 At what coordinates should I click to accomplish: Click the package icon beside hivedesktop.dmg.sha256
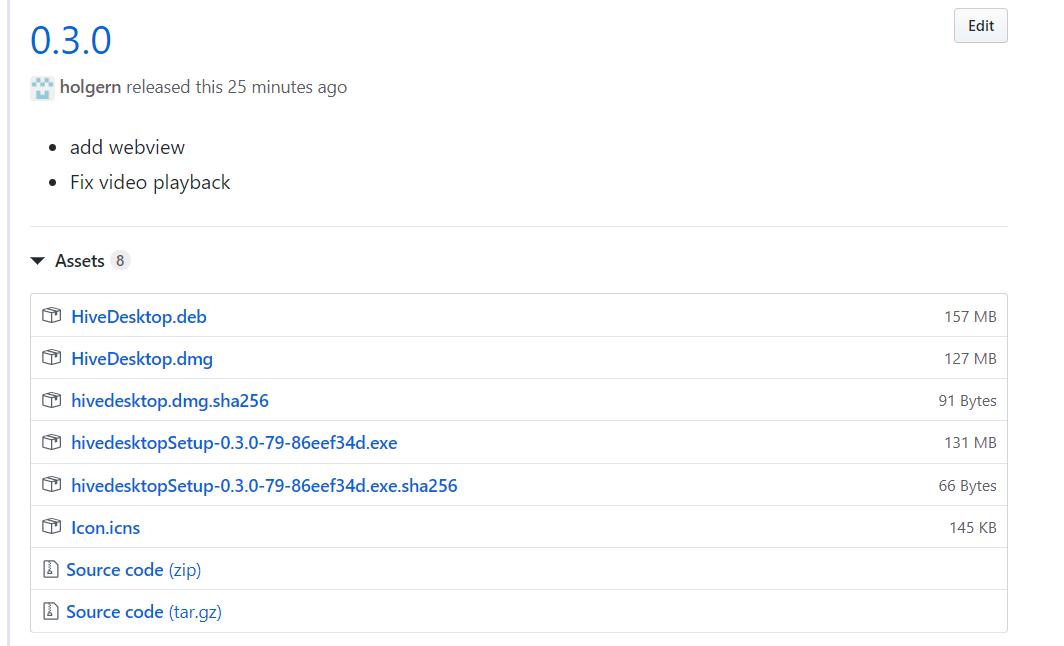52,400
